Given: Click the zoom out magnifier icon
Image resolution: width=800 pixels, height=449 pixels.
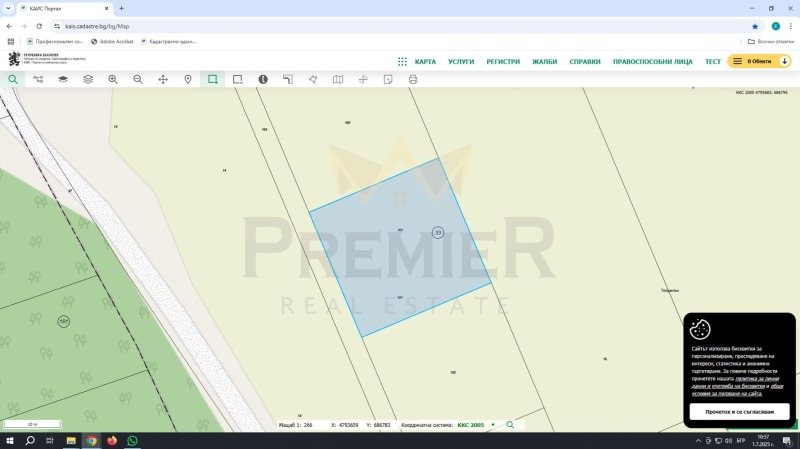Looking at the screenshot, I should [138, 80].
